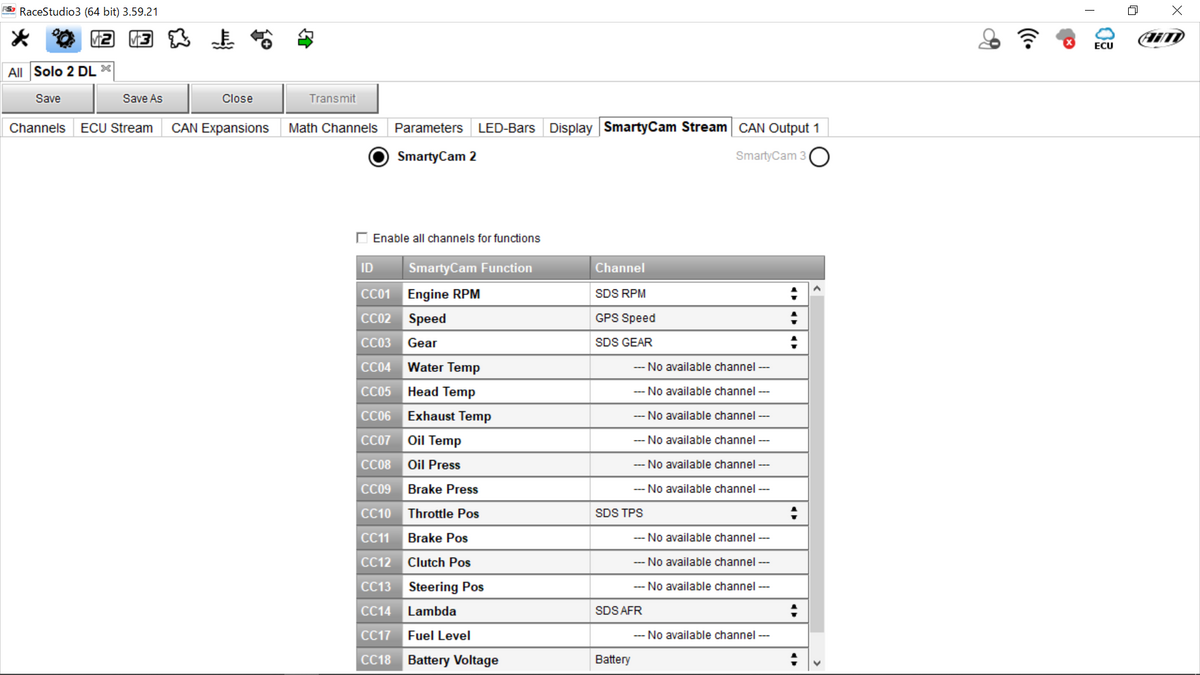Select the CC10 row ID cell
Image resolution: width=1200 pixels, height=675 pixels.
[x=379, y=513]
